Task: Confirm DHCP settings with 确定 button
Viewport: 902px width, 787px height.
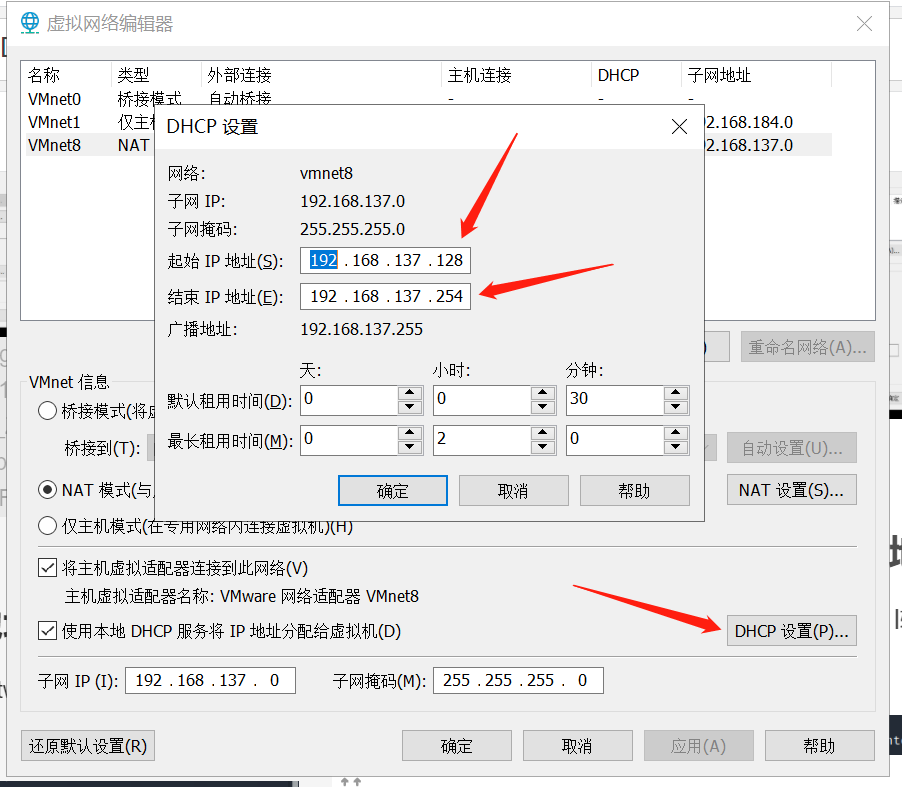Action: tap(392, 490)
